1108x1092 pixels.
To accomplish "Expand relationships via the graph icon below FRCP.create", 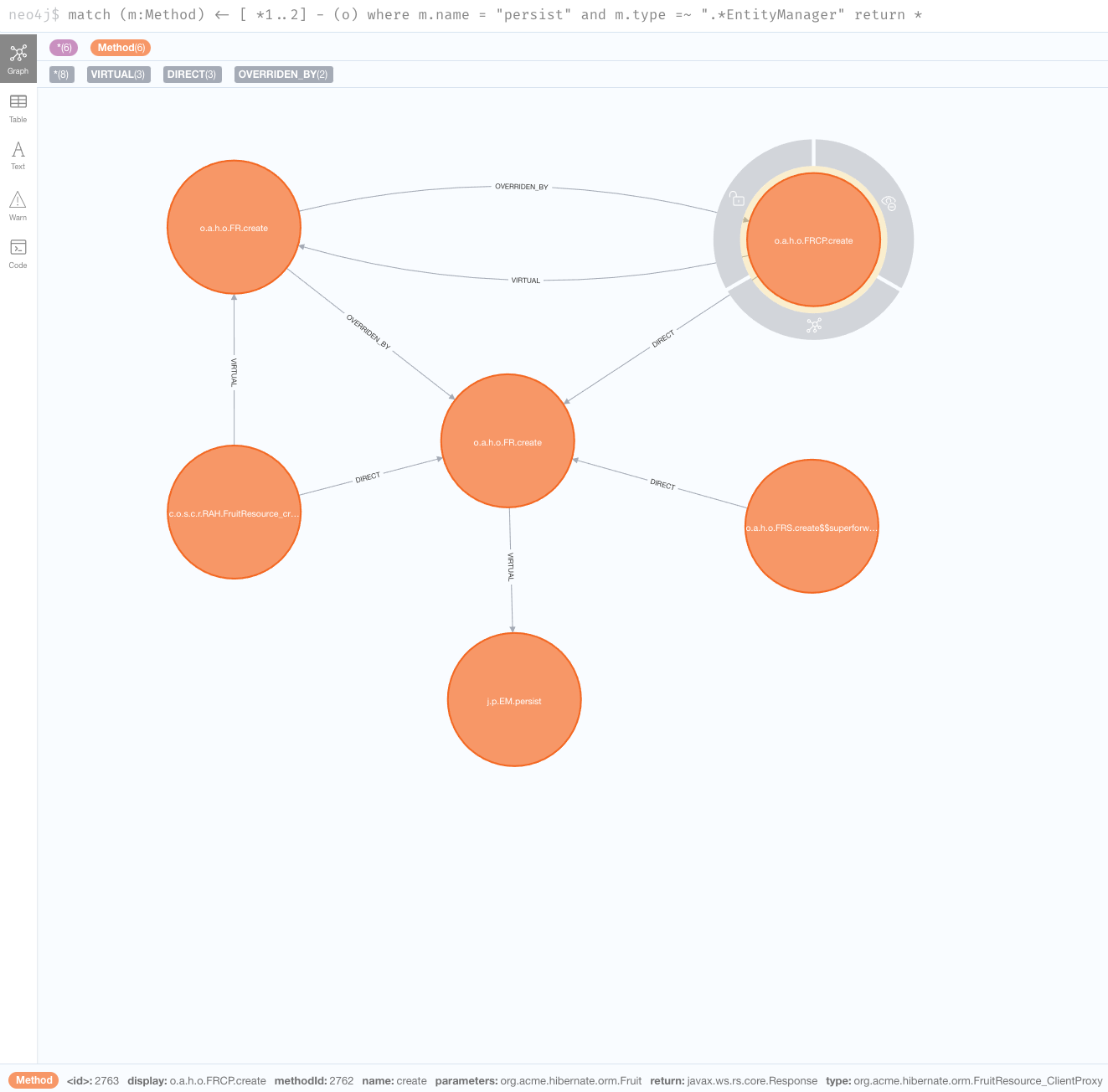I will tap(812, 325).
